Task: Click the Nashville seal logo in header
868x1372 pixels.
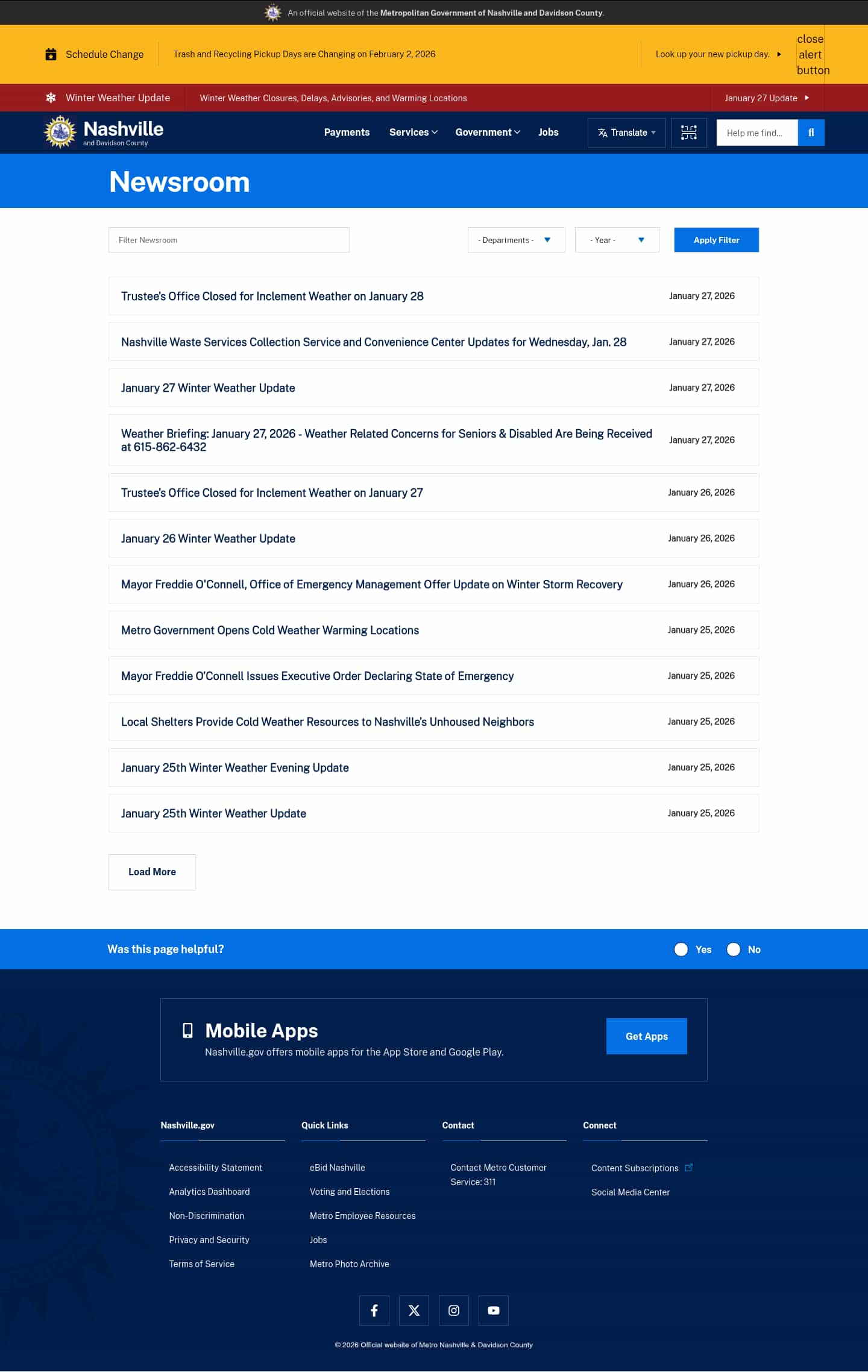Action: point(60,132)
